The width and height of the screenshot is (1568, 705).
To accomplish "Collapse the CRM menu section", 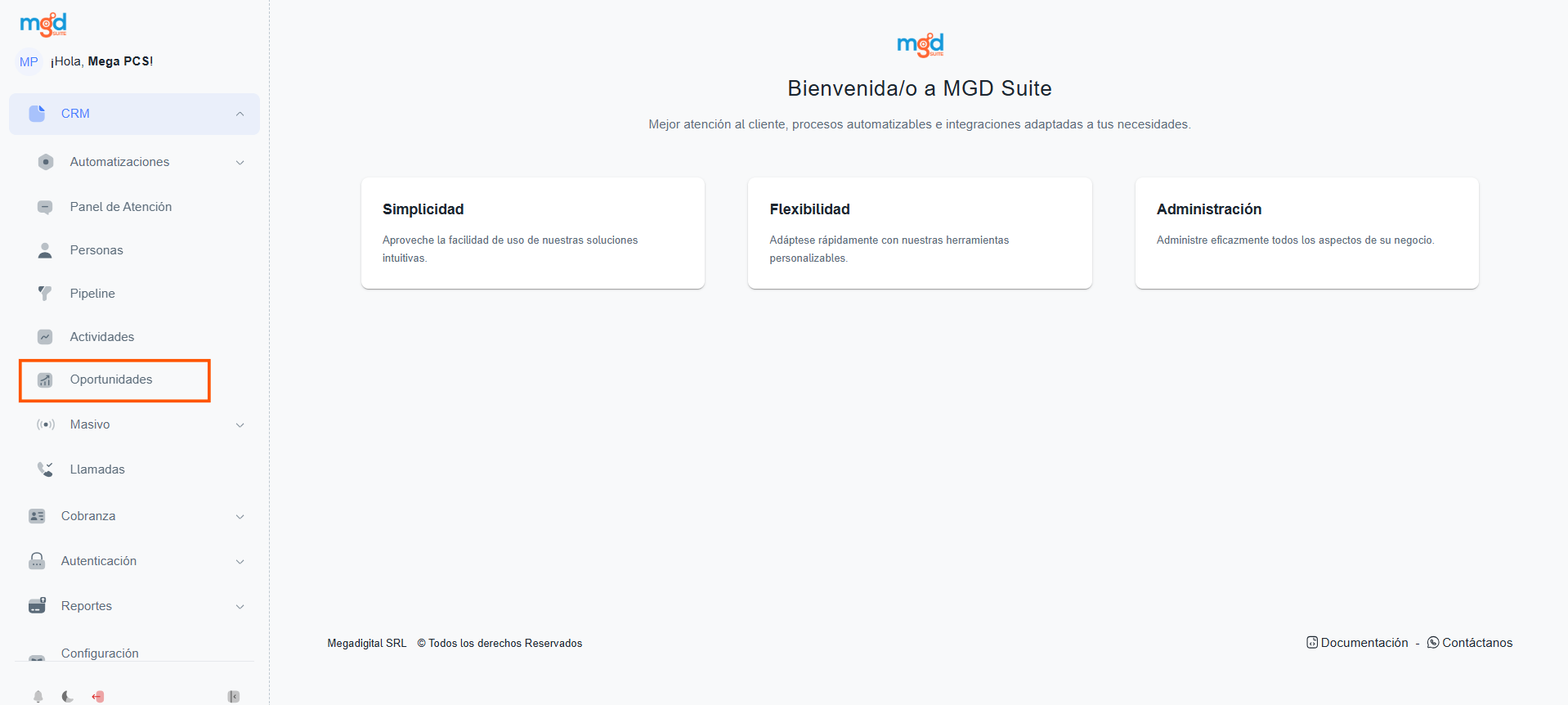I will [240, 114].
